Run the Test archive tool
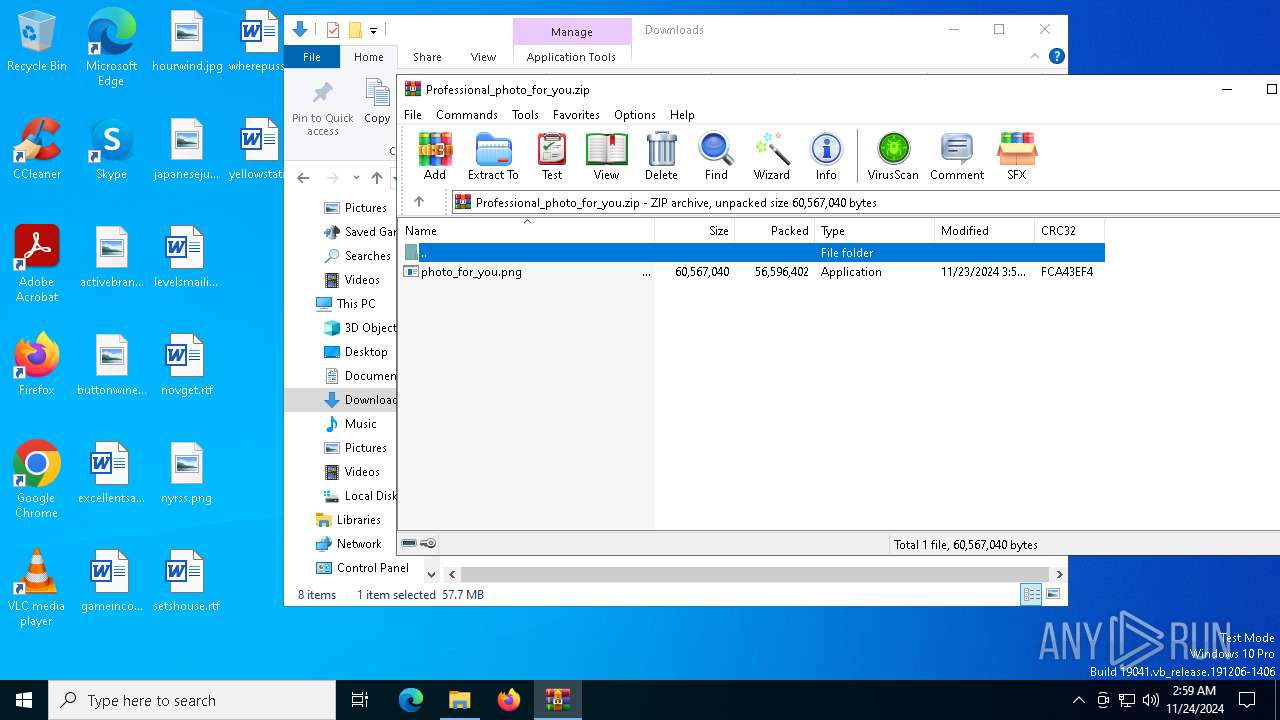Screen dimensions: 1280x720 552,157
